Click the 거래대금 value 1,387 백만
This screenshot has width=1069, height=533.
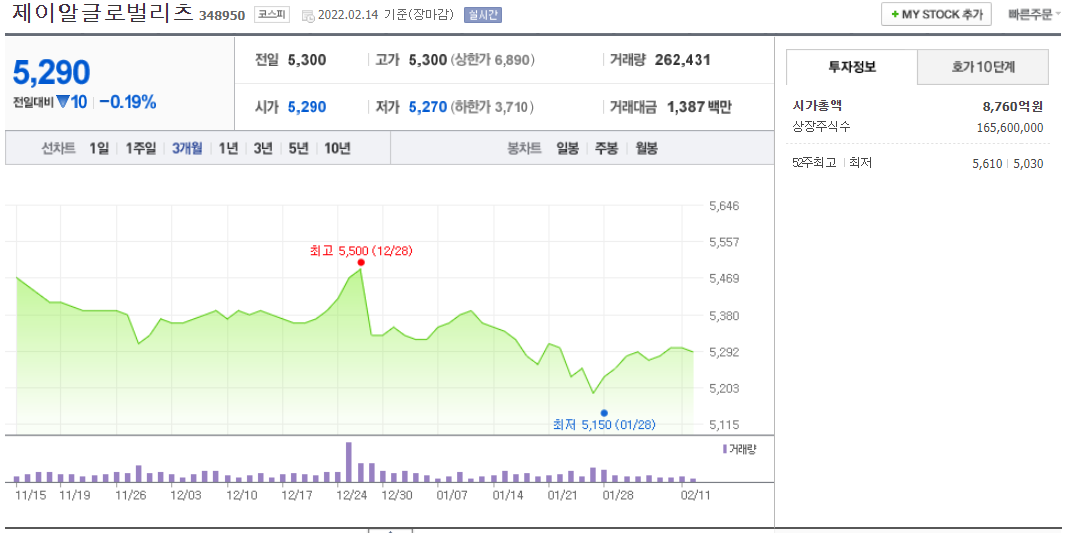[699, 107]
